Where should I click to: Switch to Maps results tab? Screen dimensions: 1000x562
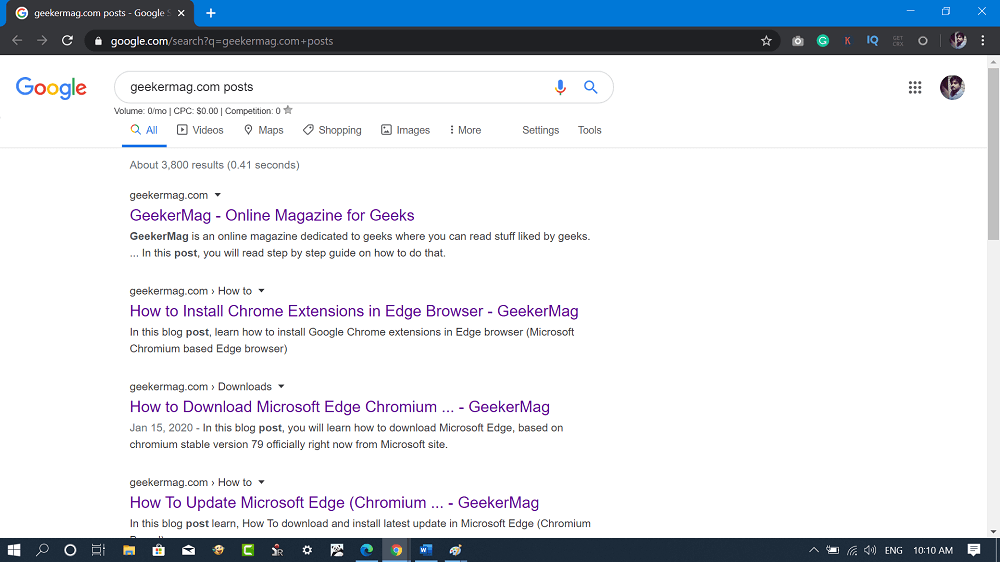point(263,130)
